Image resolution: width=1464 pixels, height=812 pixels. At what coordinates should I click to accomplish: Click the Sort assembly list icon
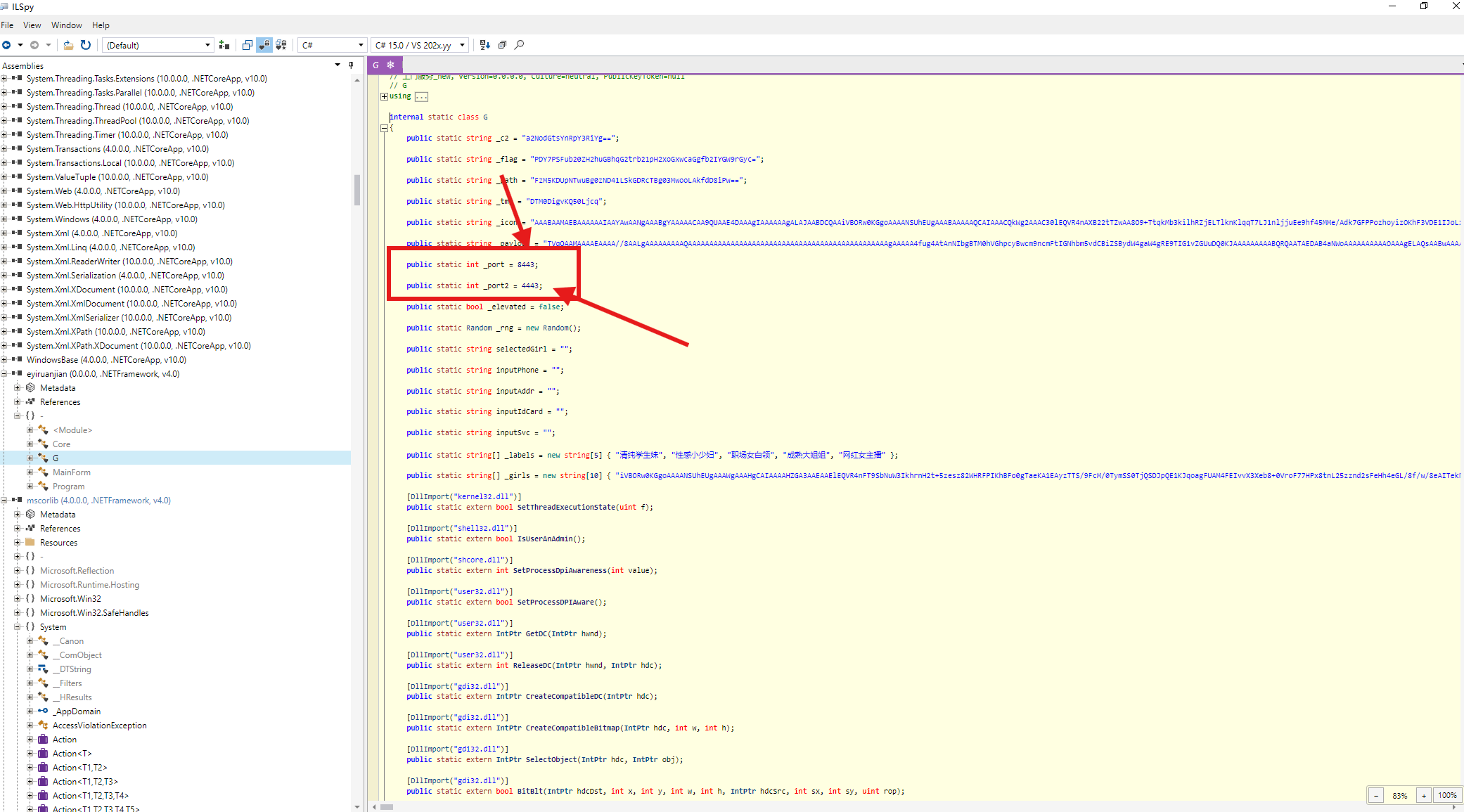pyautogui.click(x=484, y=45)
